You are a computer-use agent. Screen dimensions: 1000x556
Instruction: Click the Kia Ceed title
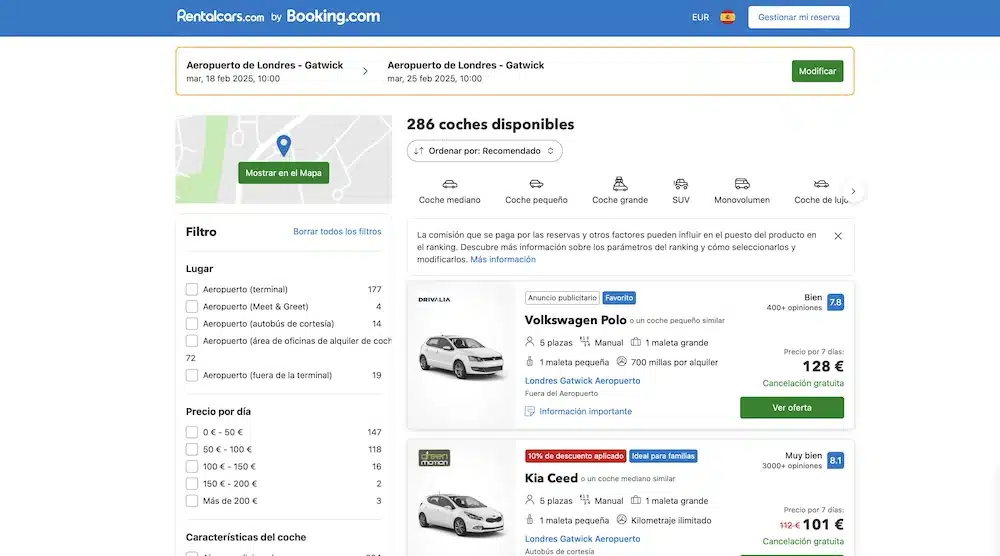tap(551, 478)
